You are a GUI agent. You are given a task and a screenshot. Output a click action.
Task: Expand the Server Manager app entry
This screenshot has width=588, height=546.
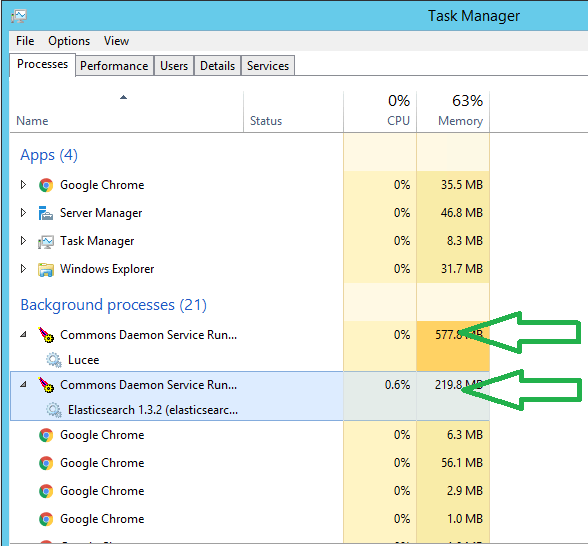point(23,213)
